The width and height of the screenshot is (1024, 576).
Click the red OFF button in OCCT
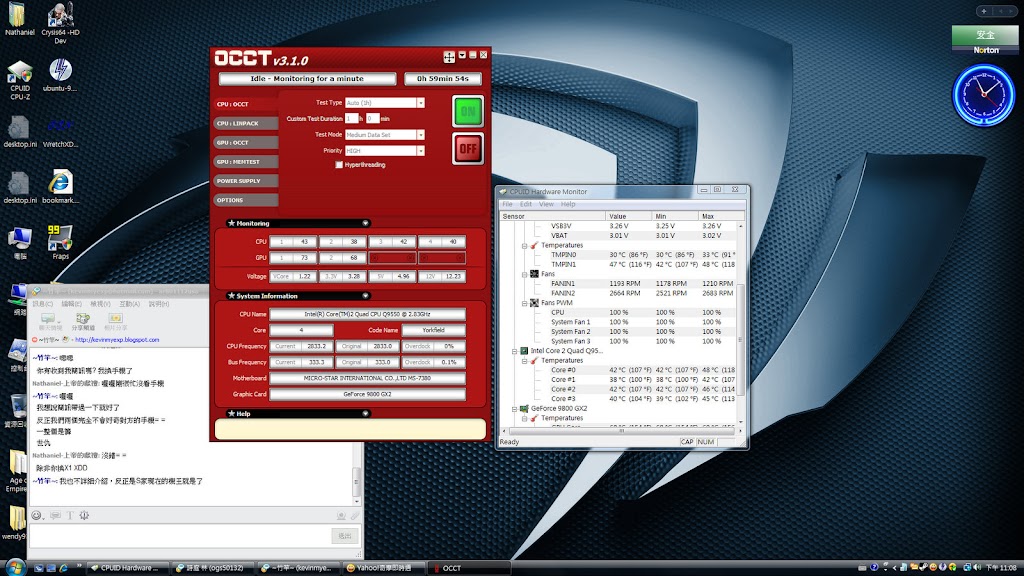click(x=468, y=148)
